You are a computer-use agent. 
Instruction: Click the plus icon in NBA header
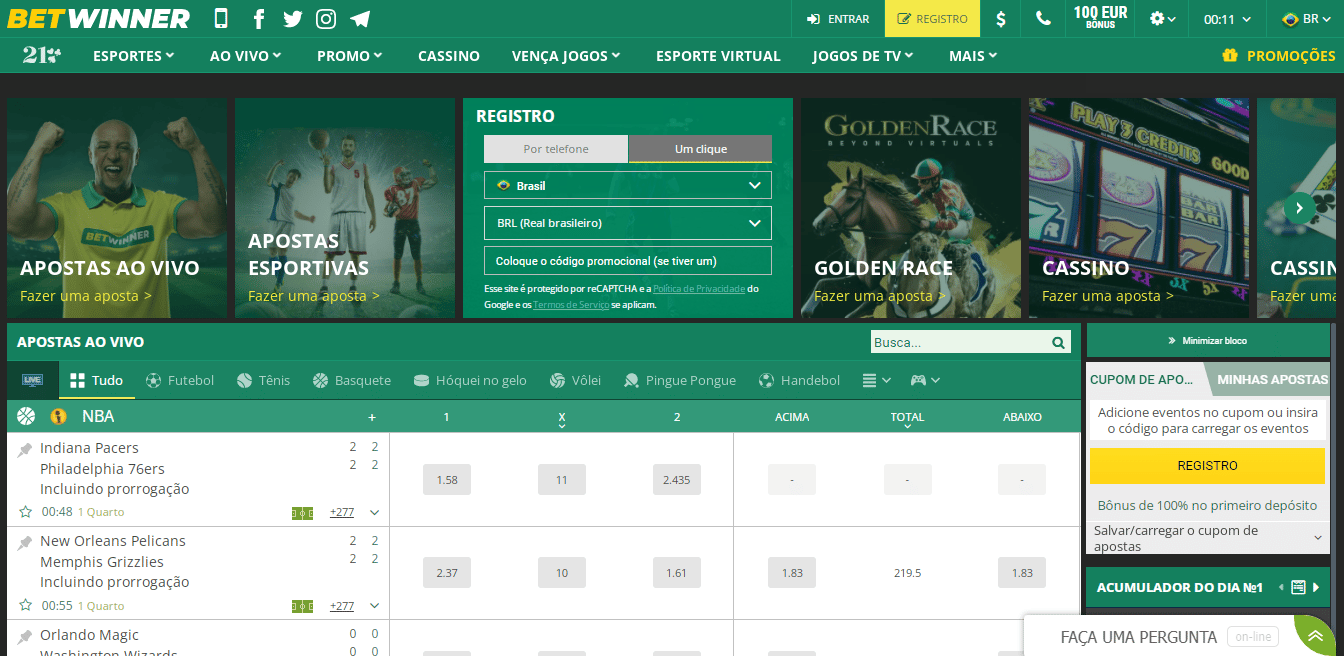pyautogui.click(x=372, y=417)
